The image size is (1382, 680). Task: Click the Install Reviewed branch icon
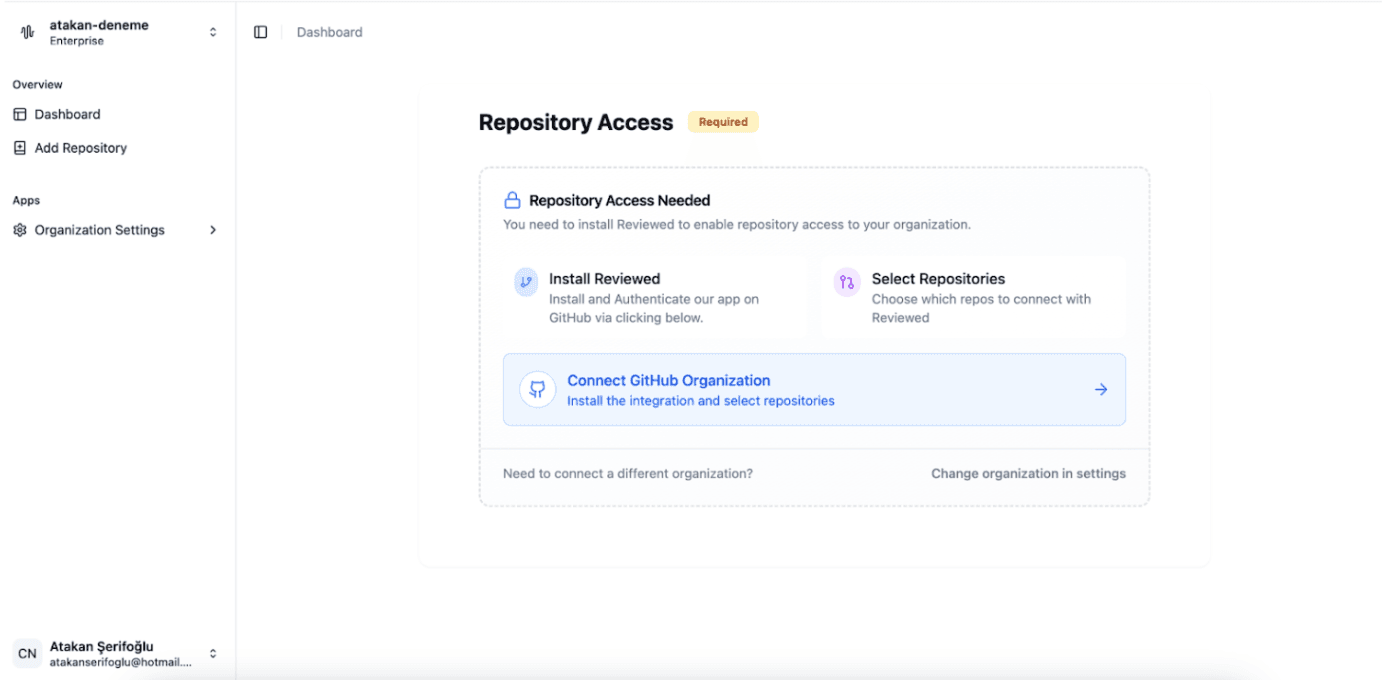coord(526,282)
